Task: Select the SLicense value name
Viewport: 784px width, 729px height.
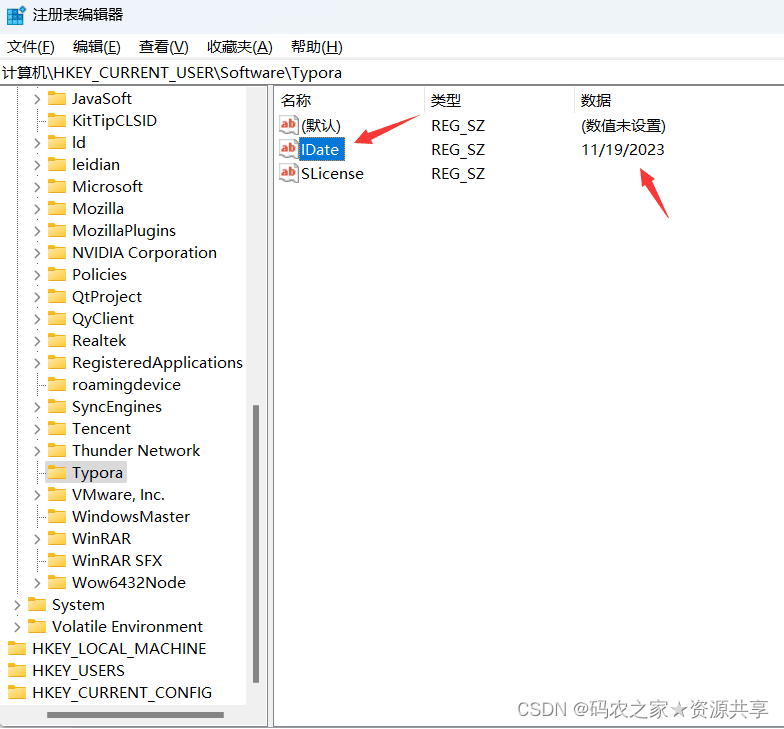Action: [332, 174]
